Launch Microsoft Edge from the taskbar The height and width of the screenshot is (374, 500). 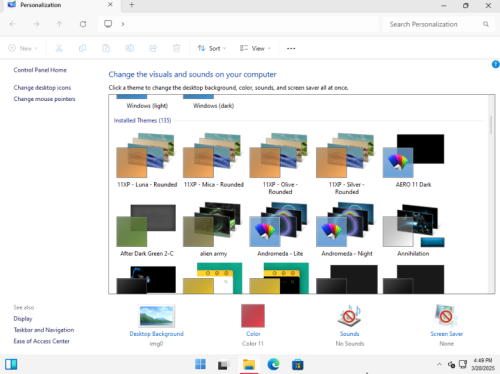click(273, 364)
